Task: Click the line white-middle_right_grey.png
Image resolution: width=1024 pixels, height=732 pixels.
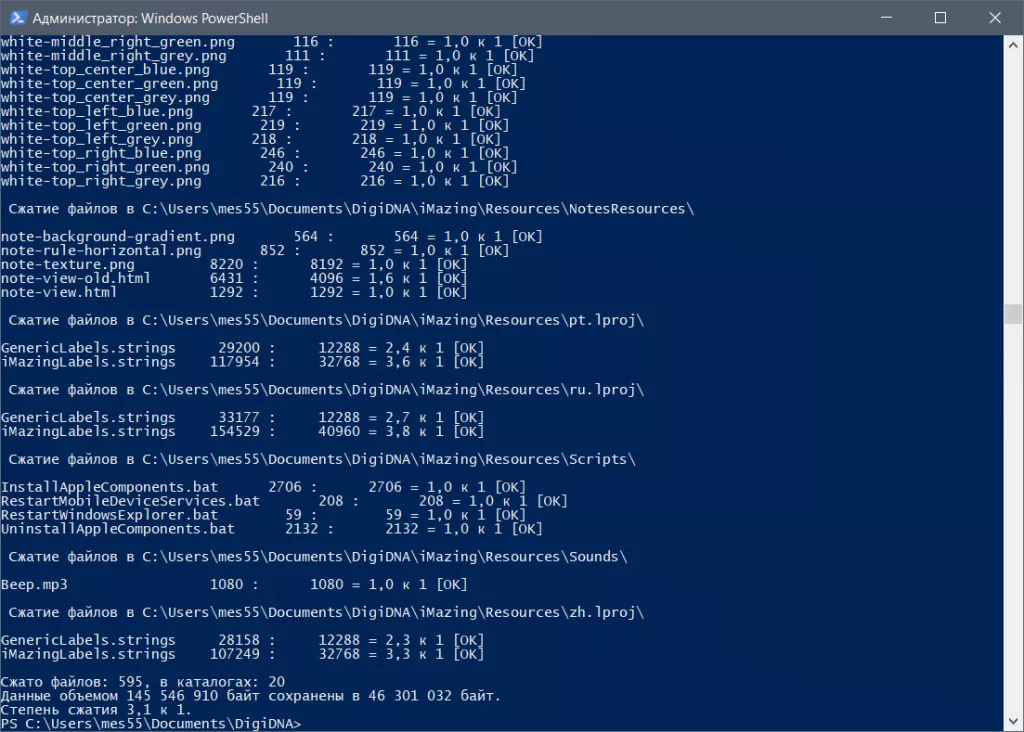Action: (x=267, y=56)
